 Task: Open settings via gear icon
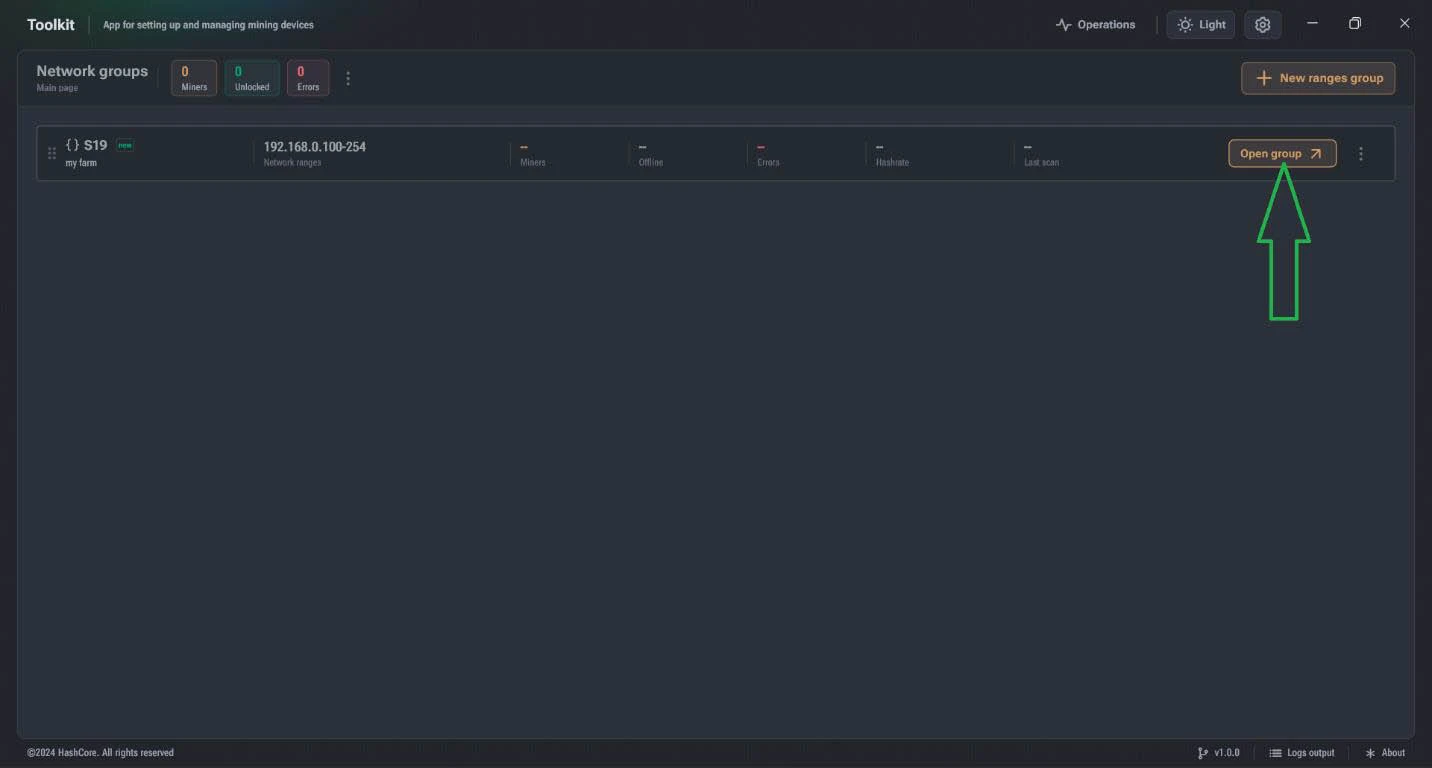coord(1262,25)
